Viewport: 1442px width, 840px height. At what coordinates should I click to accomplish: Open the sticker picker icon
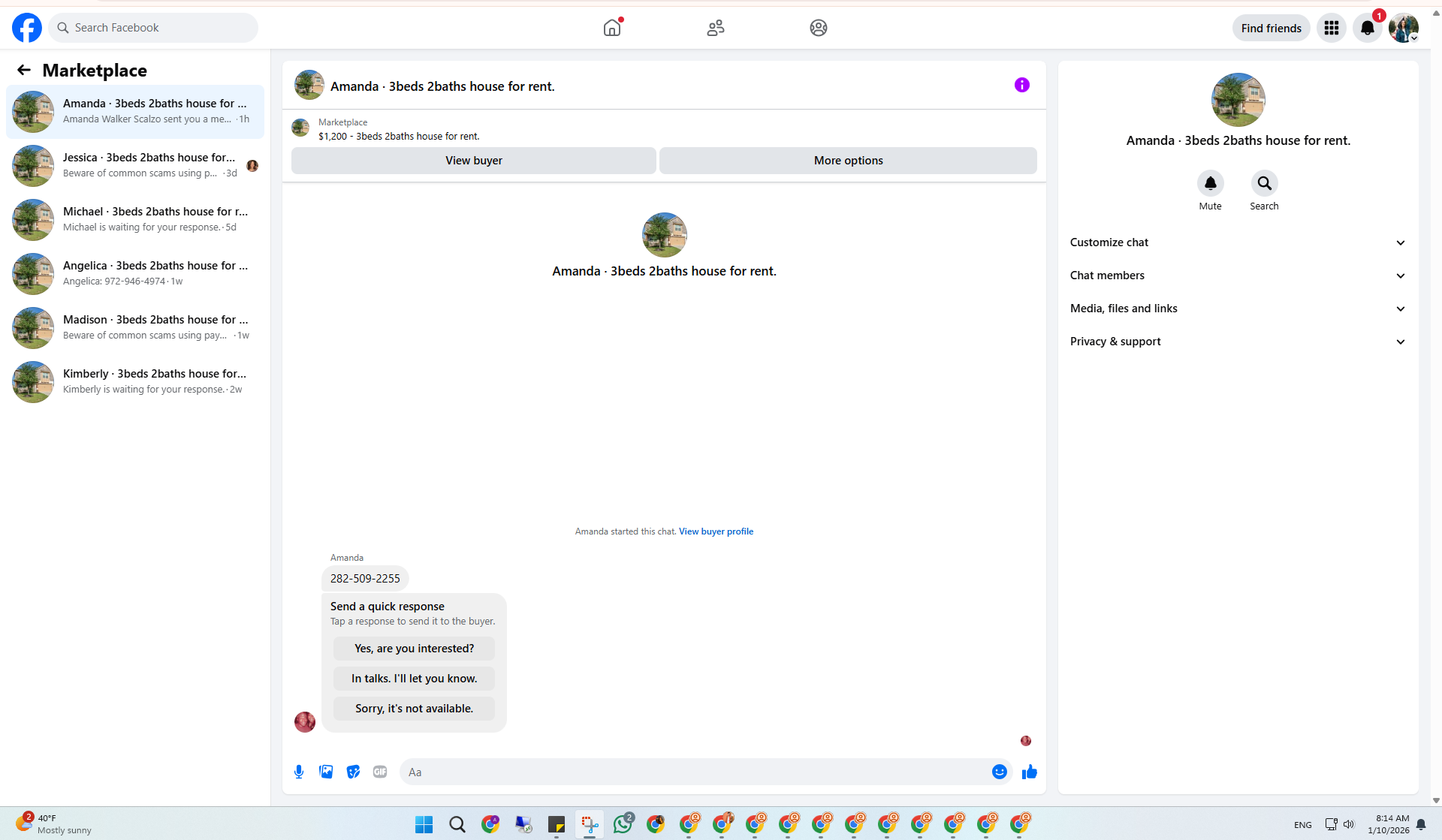coord(353,772)
